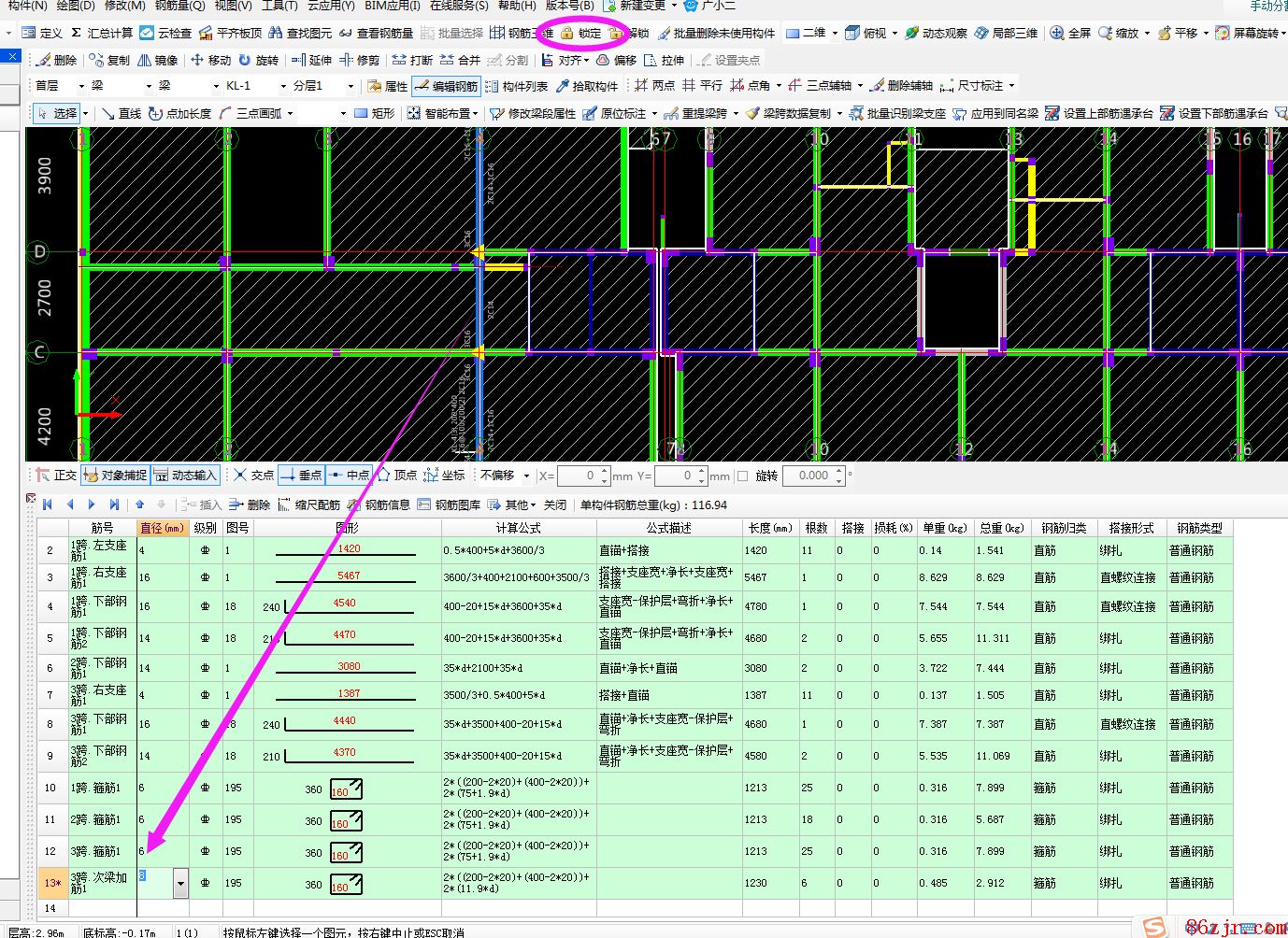Open the 首层 floor selector dropdown
Screen dimensions: 1288x938
point(81,86)
